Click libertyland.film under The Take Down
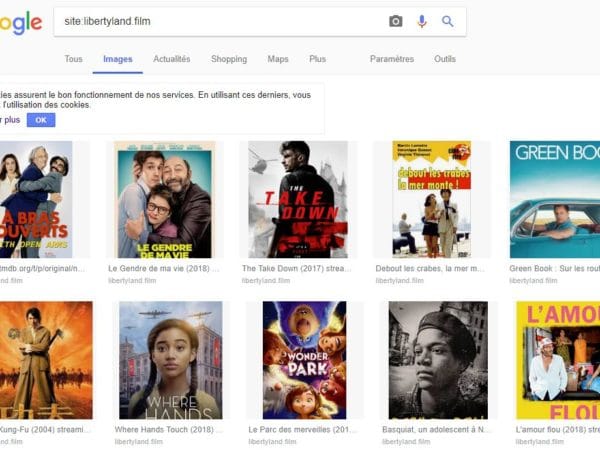 click(x=266, y=280)
